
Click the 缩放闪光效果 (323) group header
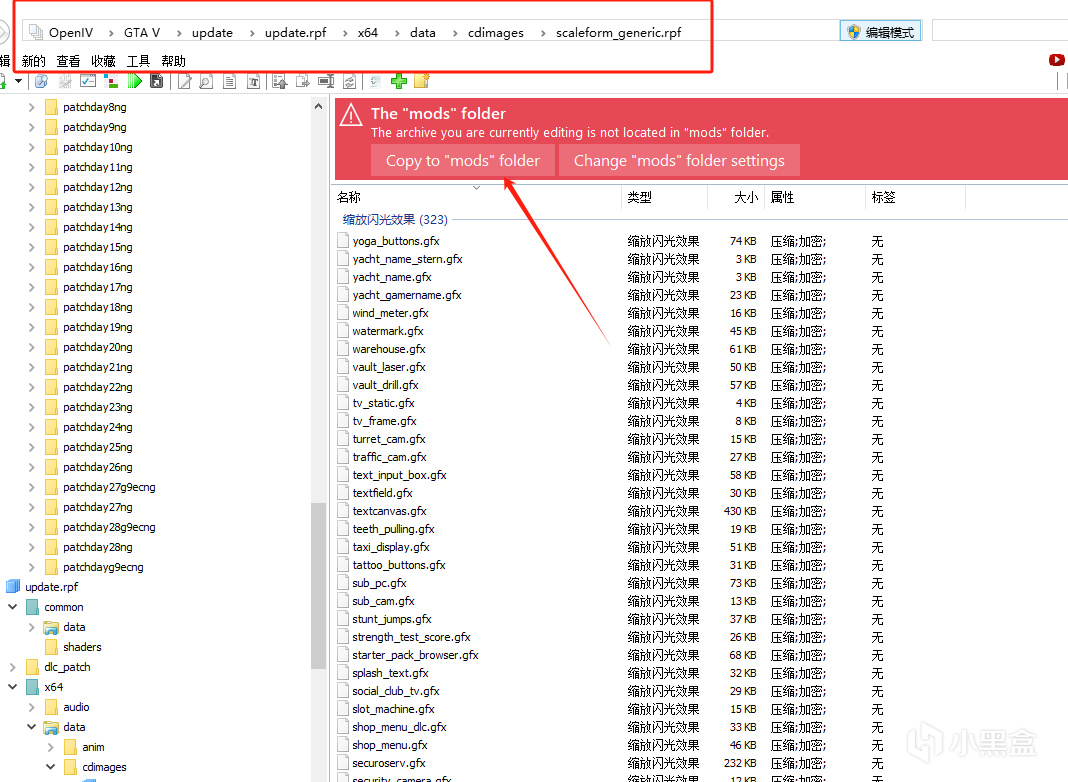pyautogui.click(x=395, y=219)
